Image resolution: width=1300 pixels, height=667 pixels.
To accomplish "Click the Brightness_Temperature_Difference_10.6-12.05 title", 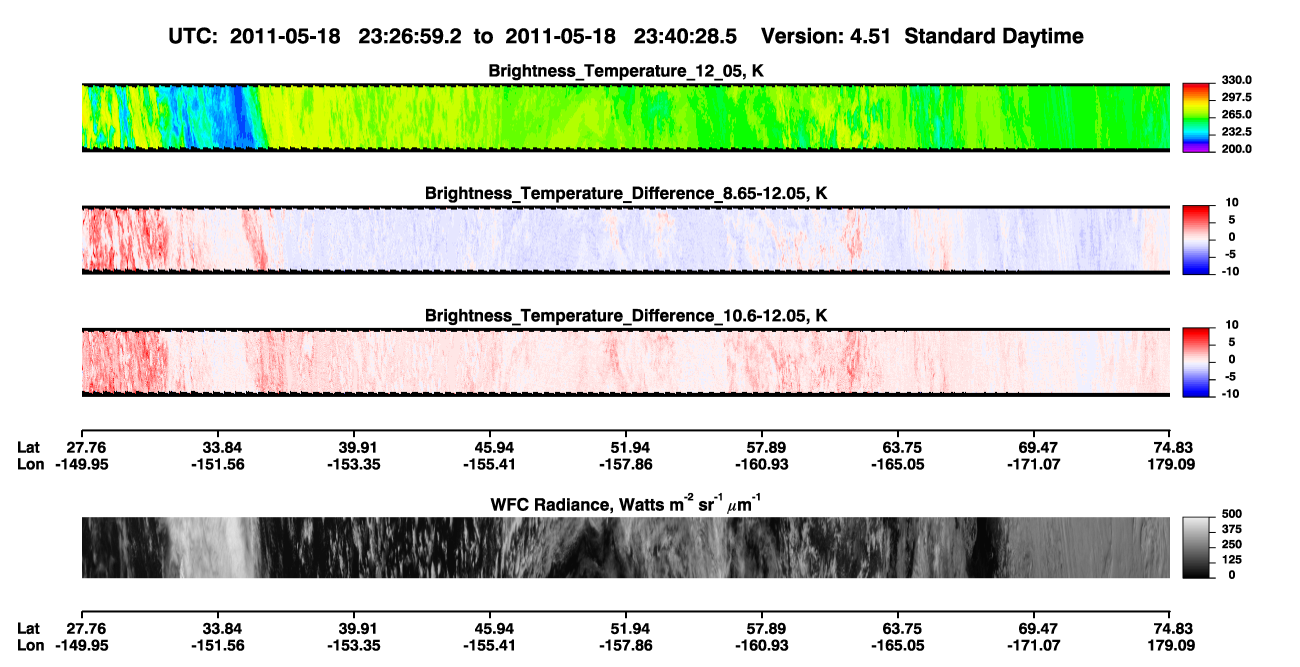I will 626,316.
